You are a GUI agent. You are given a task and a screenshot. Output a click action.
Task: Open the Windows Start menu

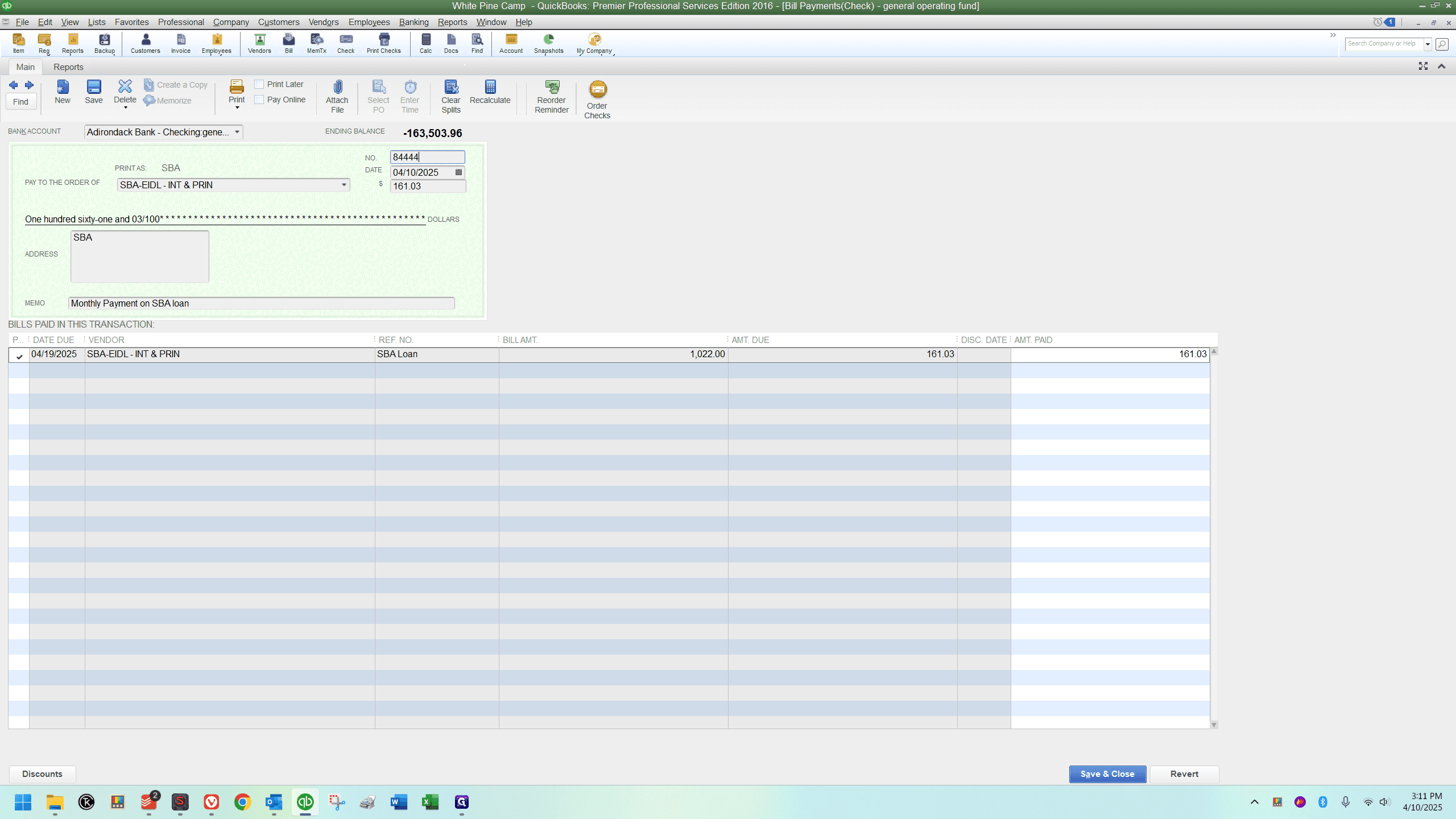click(x=23, y=802)
